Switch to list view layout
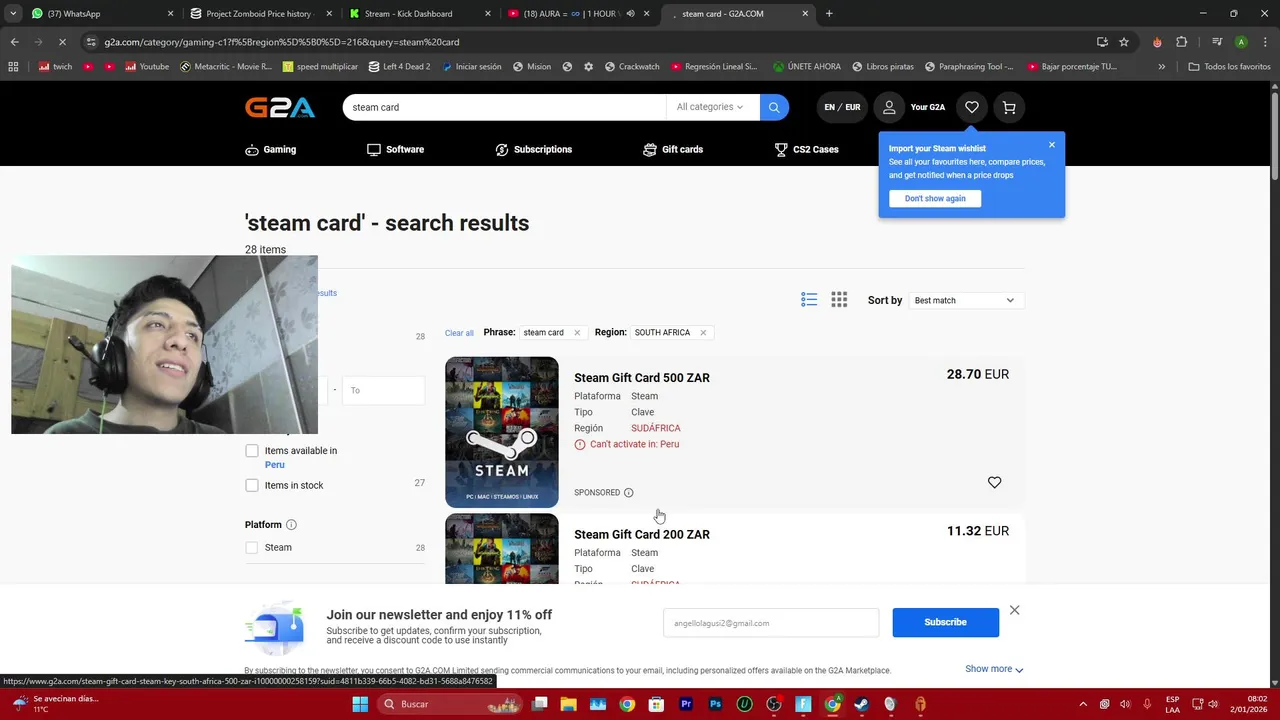Screen dimensions: 1280x720 (809, 300)
